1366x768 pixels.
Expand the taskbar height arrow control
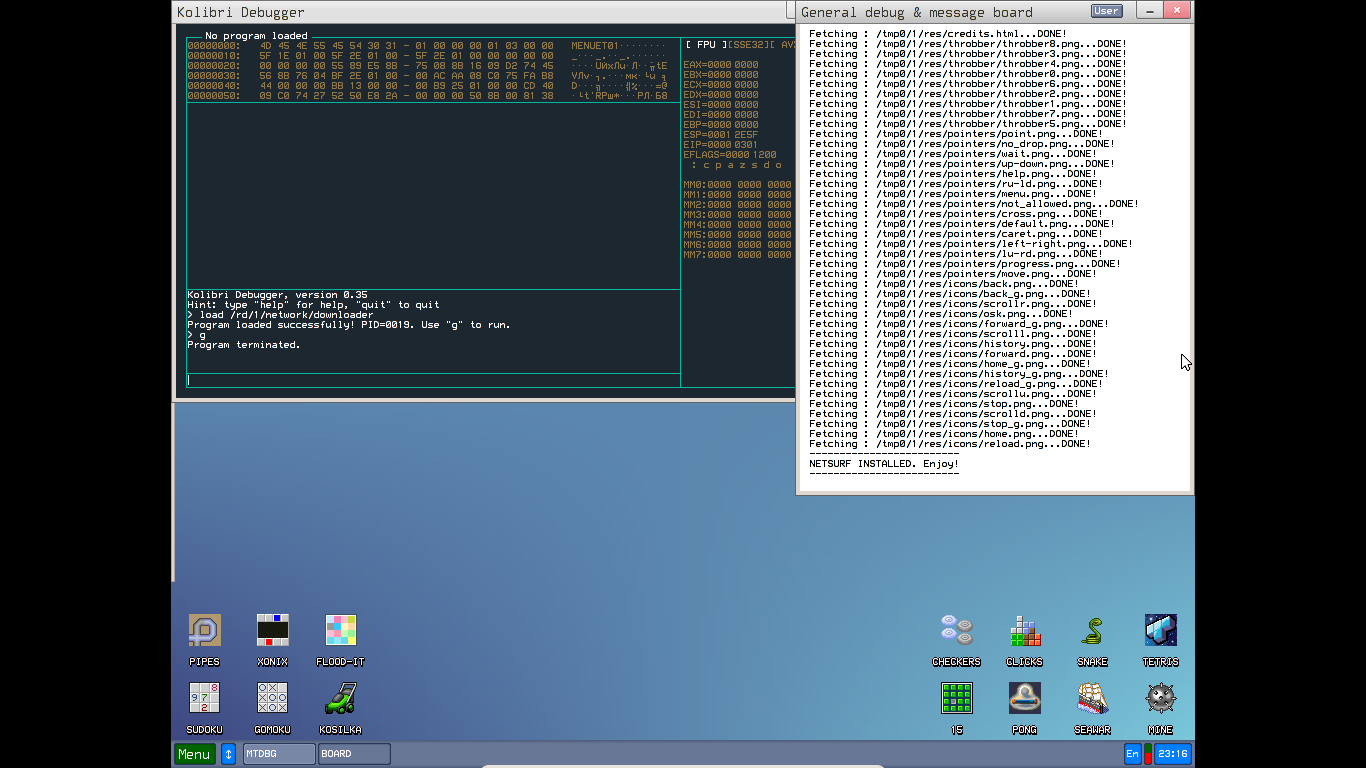[x=226, y=753]
